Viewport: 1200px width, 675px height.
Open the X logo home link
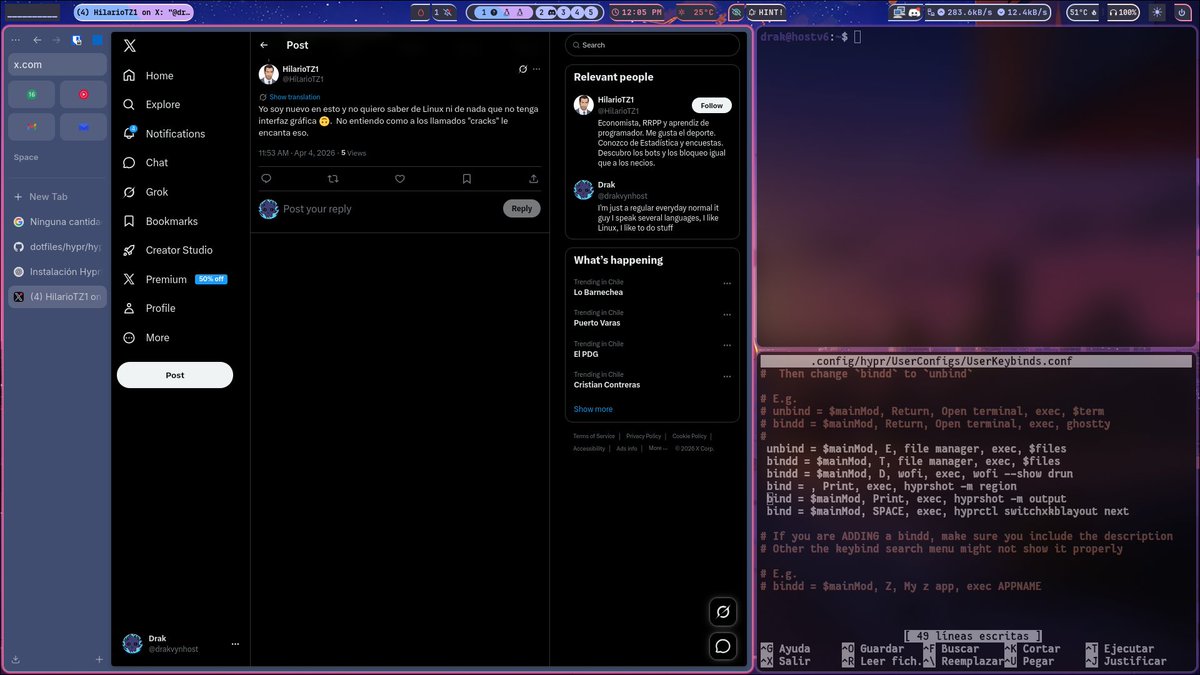129,46
